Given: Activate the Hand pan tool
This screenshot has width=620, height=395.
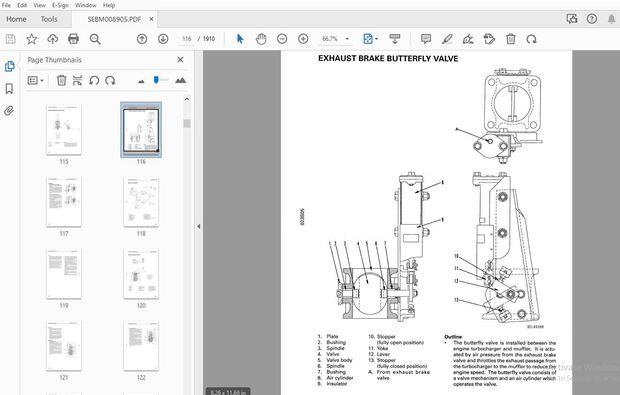Looking at the screenshot, I should point(261,39).
